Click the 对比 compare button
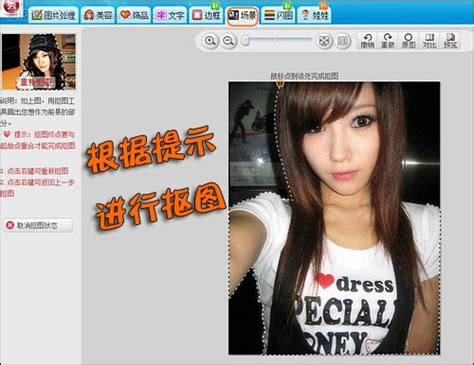Viewport: 474px width, 365px height. point(429,41)
